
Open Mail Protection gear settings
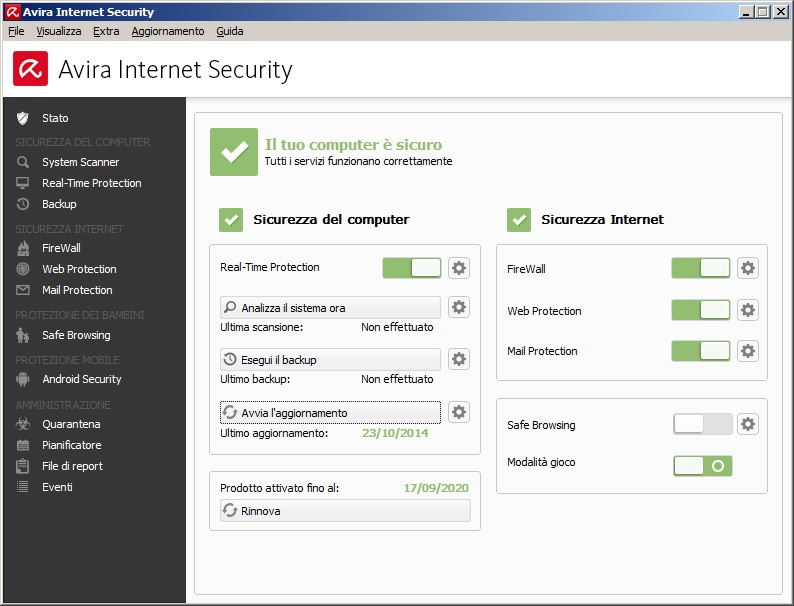748,351
